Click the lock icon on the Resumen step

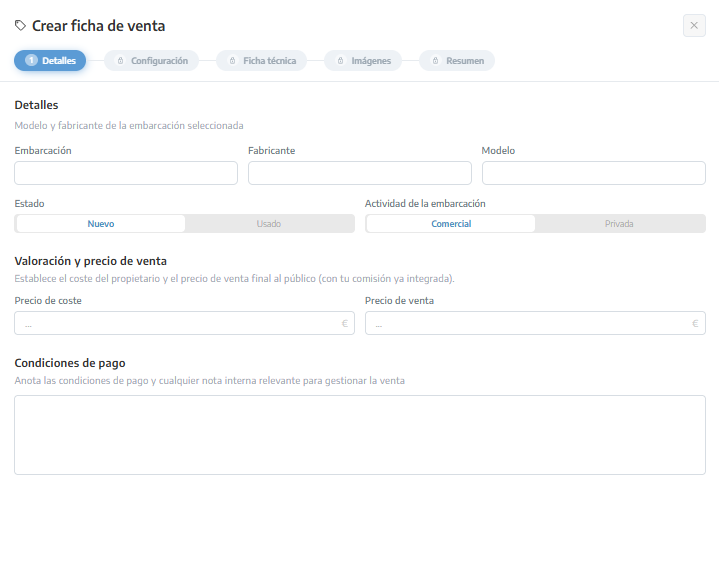(x=436, y=61)
